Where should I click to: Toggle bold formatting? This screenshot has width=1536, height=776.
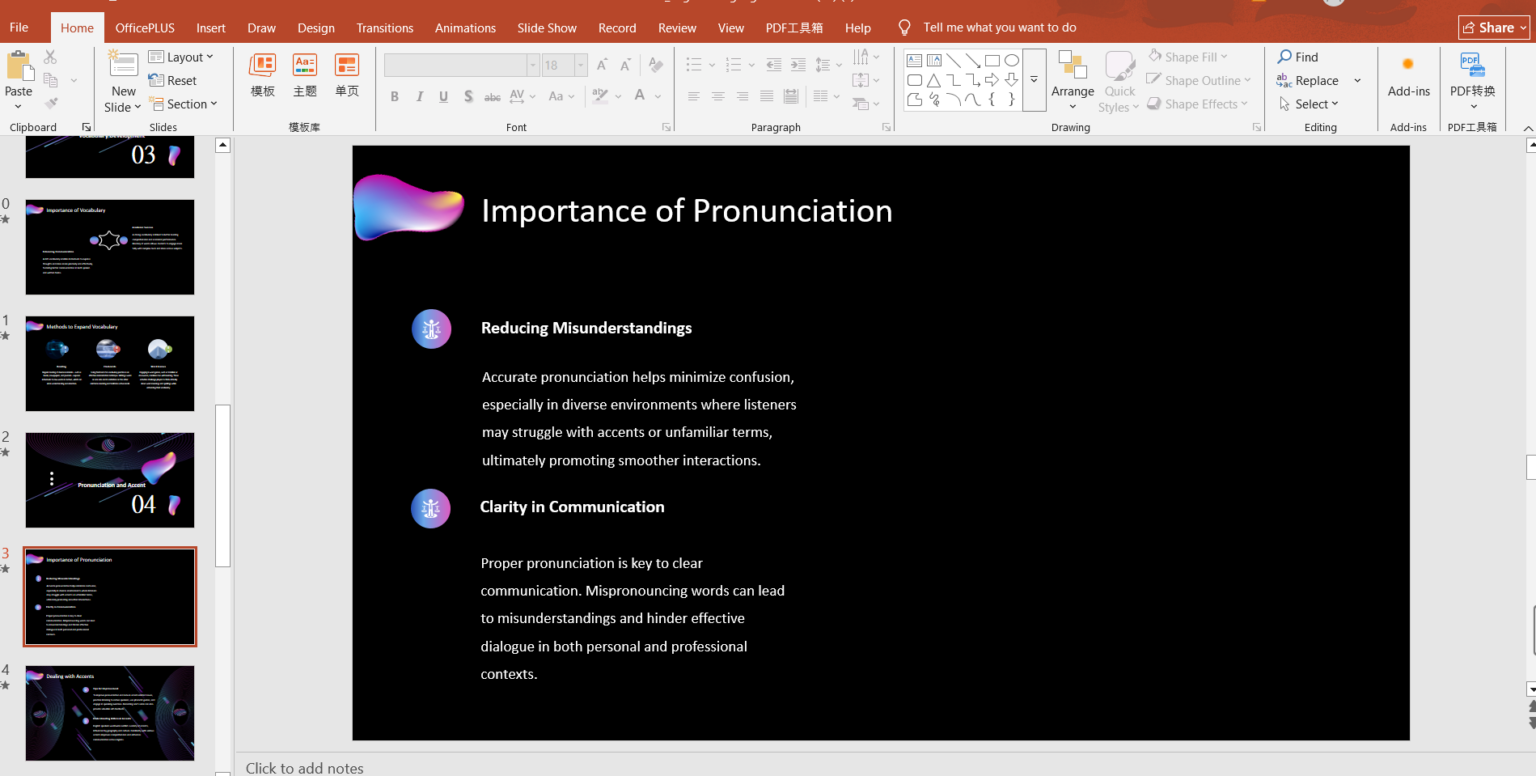(x=395, y=97)
